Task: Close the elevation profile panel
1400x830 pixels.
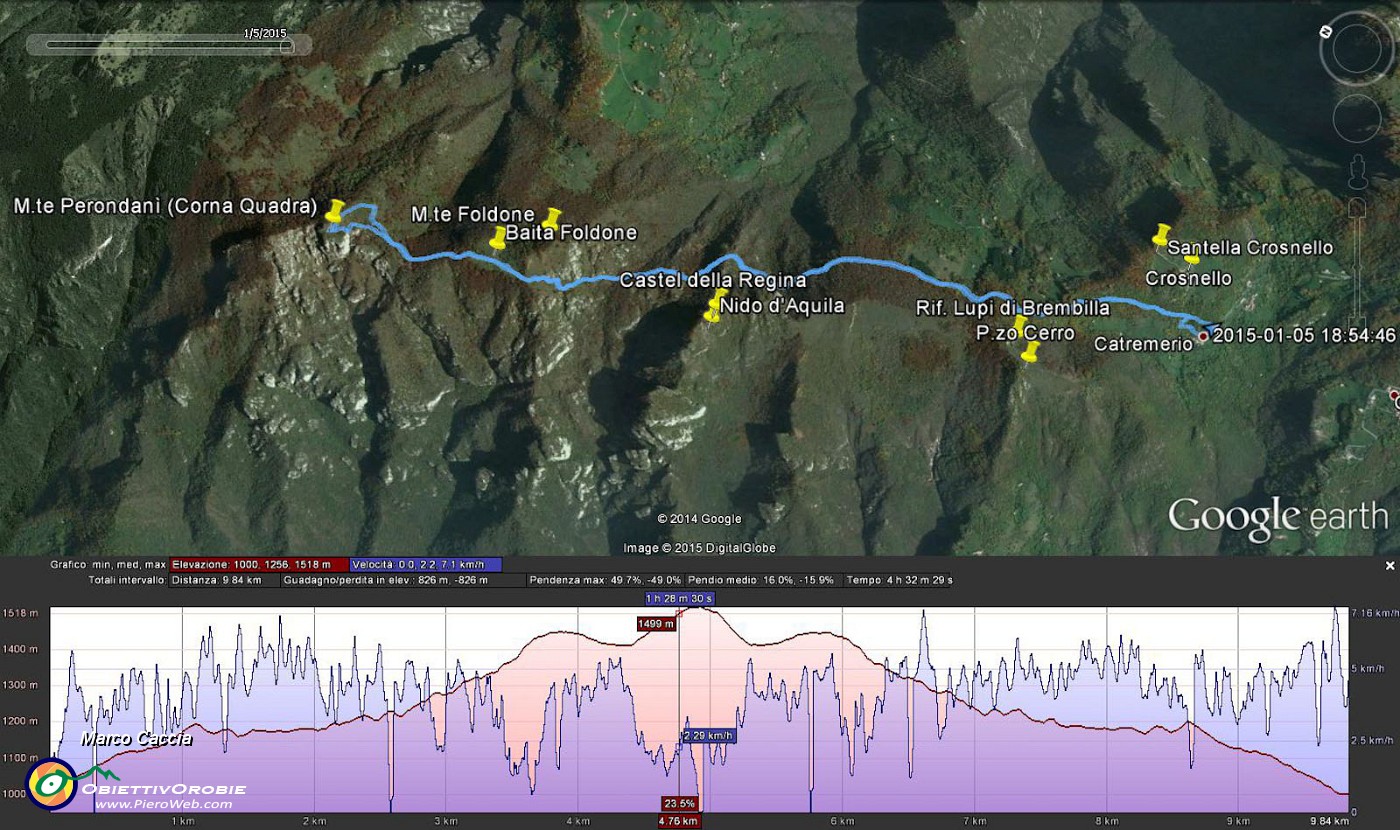Action: pyautogui.click(x=1389, y=566)
